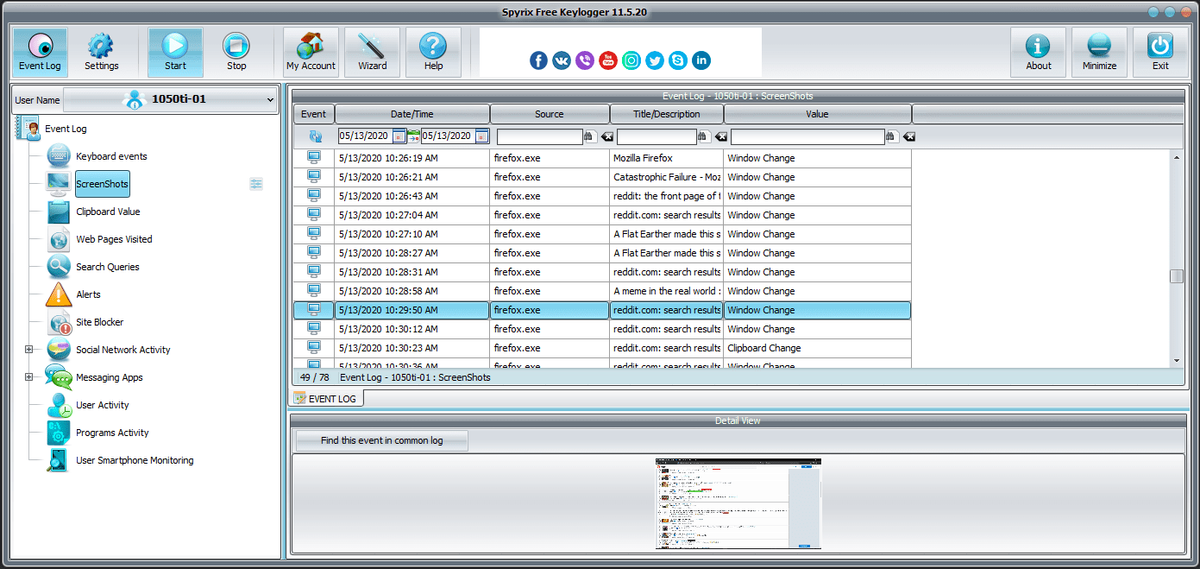Select Search Queries in sidebar
The height and width of the screenshot is (569, 1200).
[x=107, y=267]
